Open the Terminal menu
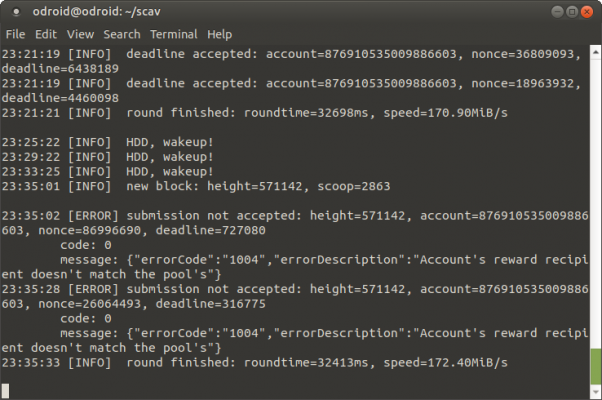Screen dimensions: 602x400 click(174, 35)
